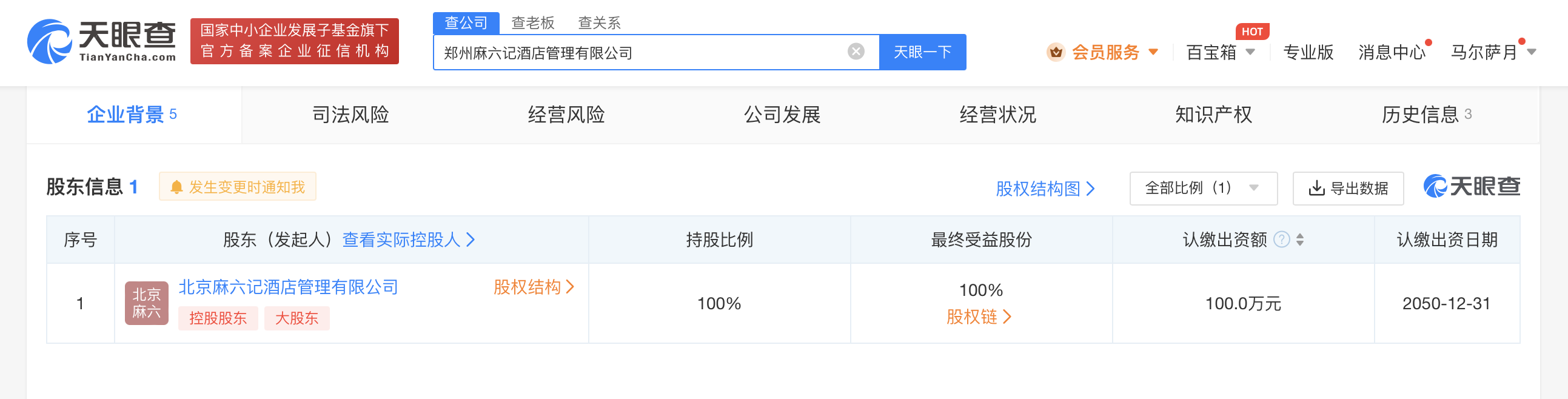
Task: Select the 知识产权 tab
Action: pyautogui.click(x=1214, y=115)
